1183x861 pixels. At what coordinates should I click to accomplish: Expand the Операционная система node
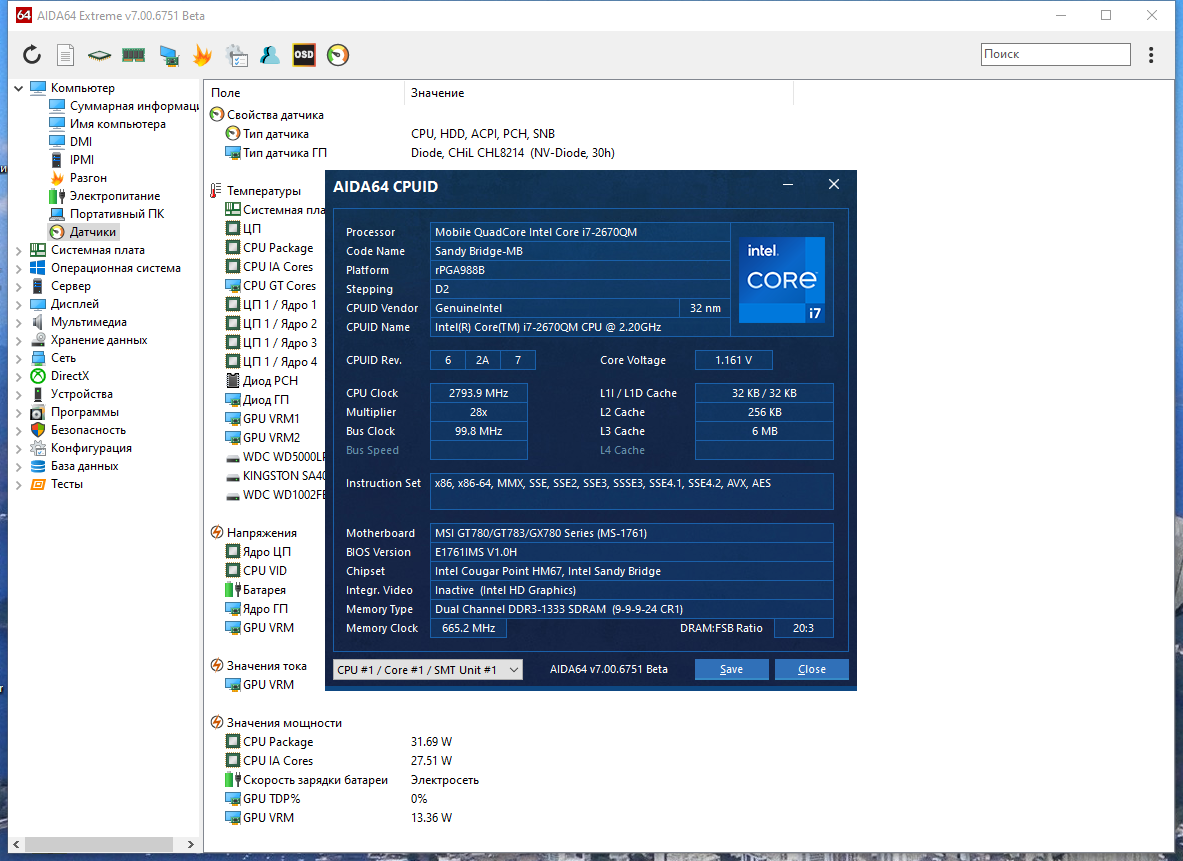pos(18,269)
